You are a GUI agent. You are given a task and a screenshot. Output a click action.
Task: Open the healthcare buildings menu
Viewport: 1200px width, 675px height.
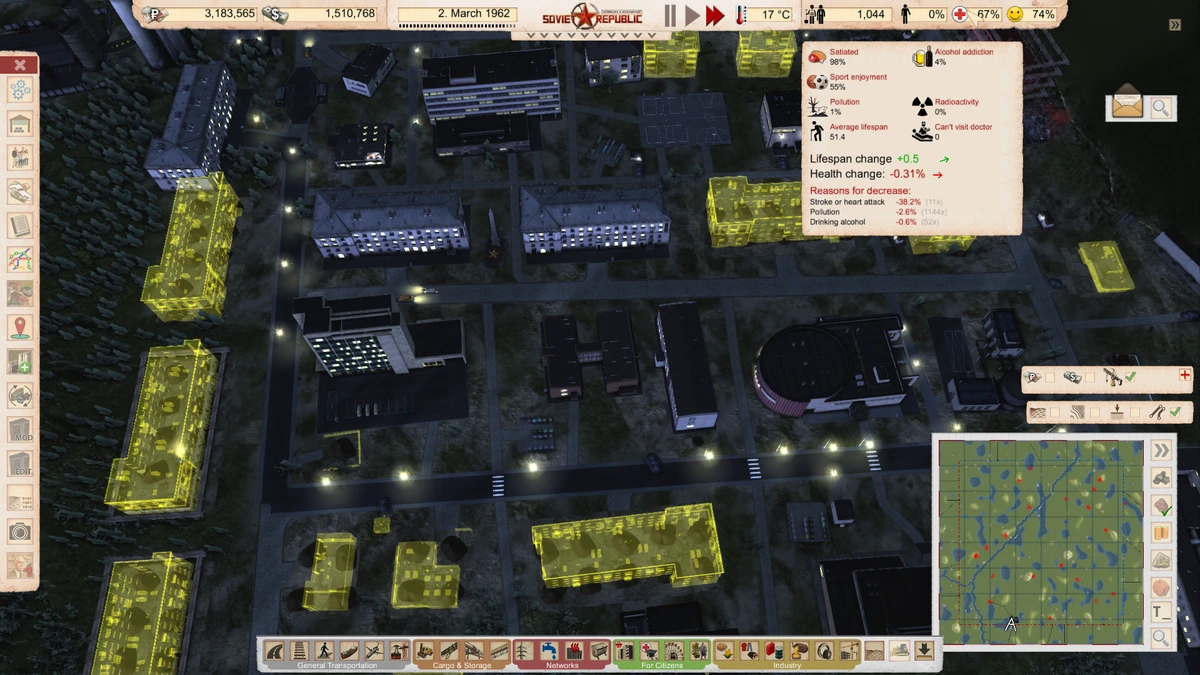click(649, 651)
